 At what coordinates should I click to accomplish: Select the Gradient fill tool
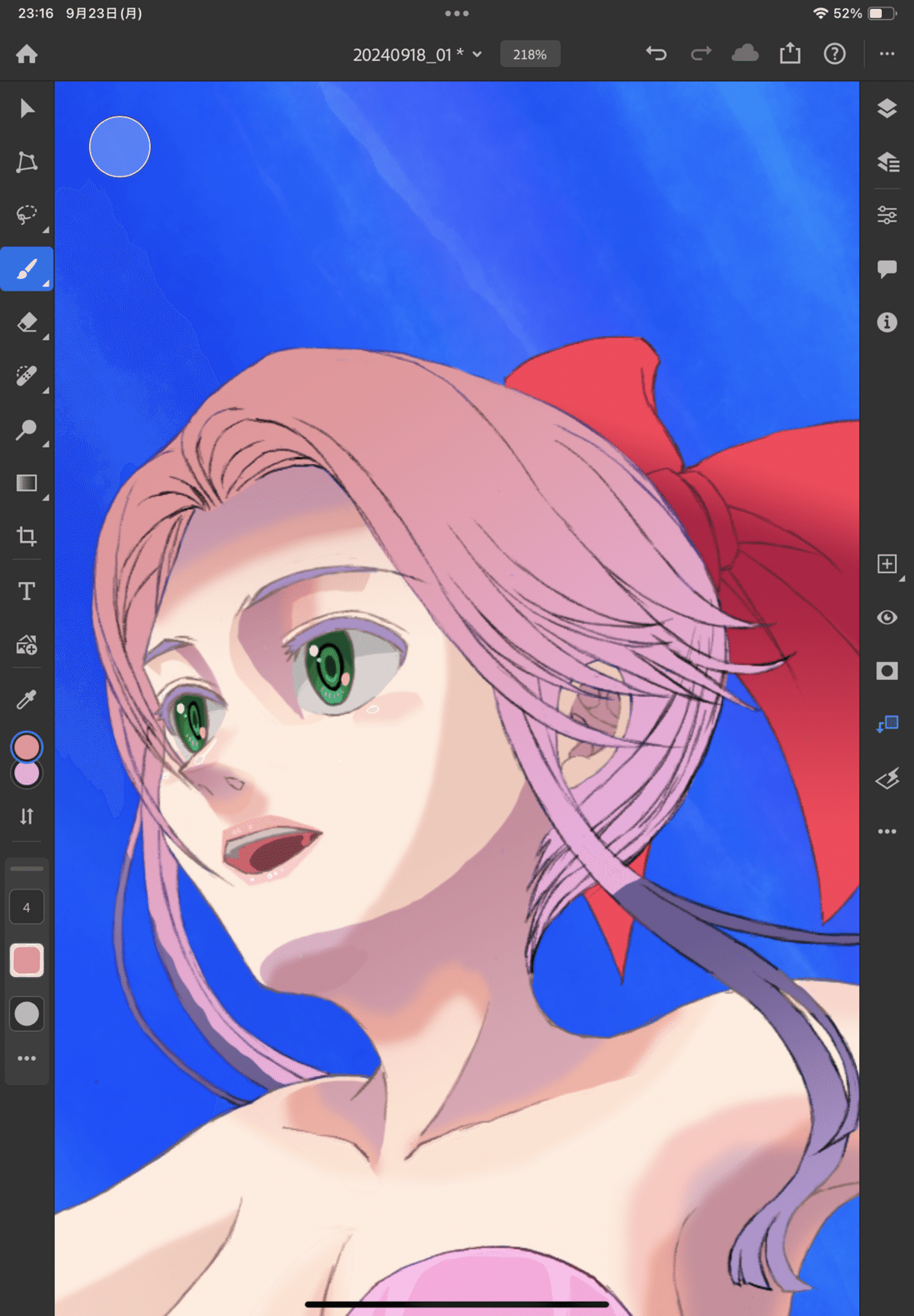[27, 483]
